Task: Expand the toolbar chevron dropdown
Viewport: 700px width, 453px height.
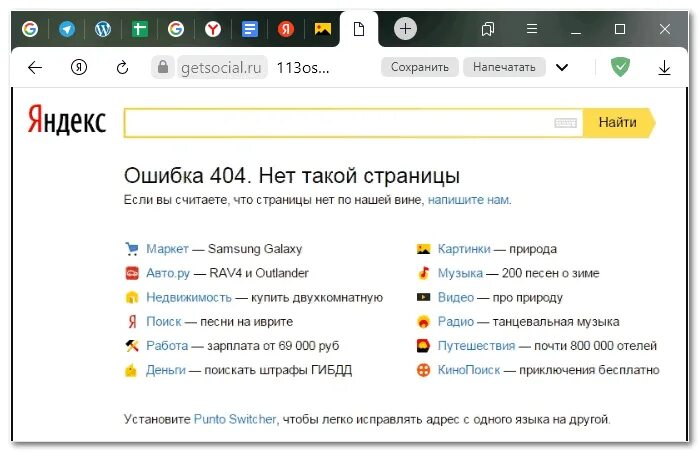Action: point(562,67)
